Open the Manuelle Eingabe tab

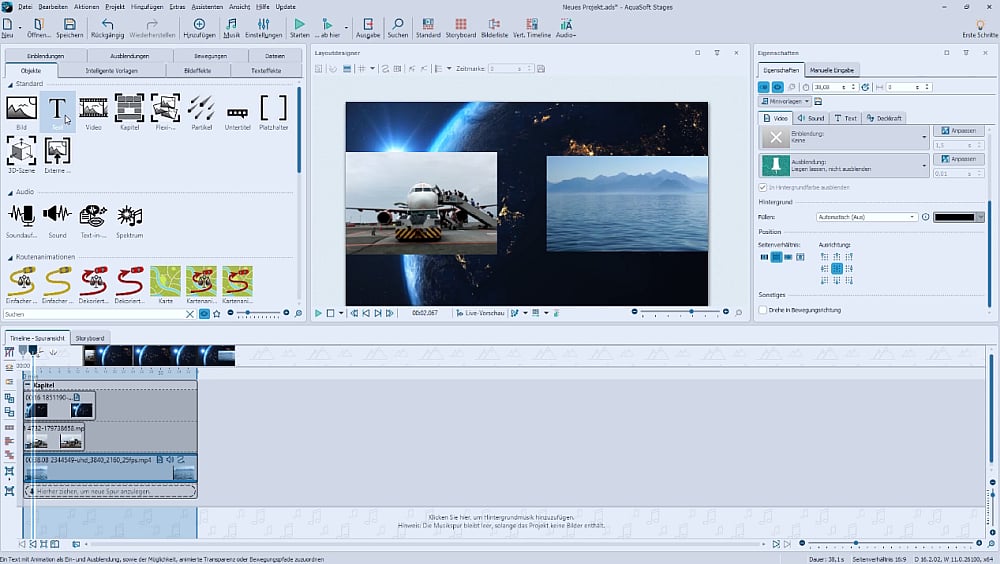[832, 70]
